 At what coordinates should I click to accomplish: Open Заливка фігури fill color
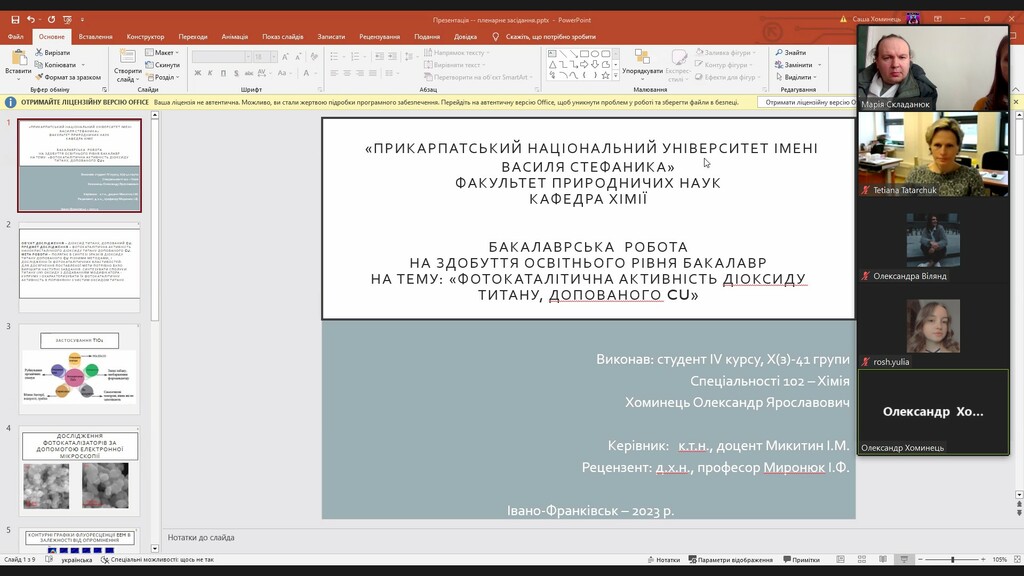pos(724,52)
